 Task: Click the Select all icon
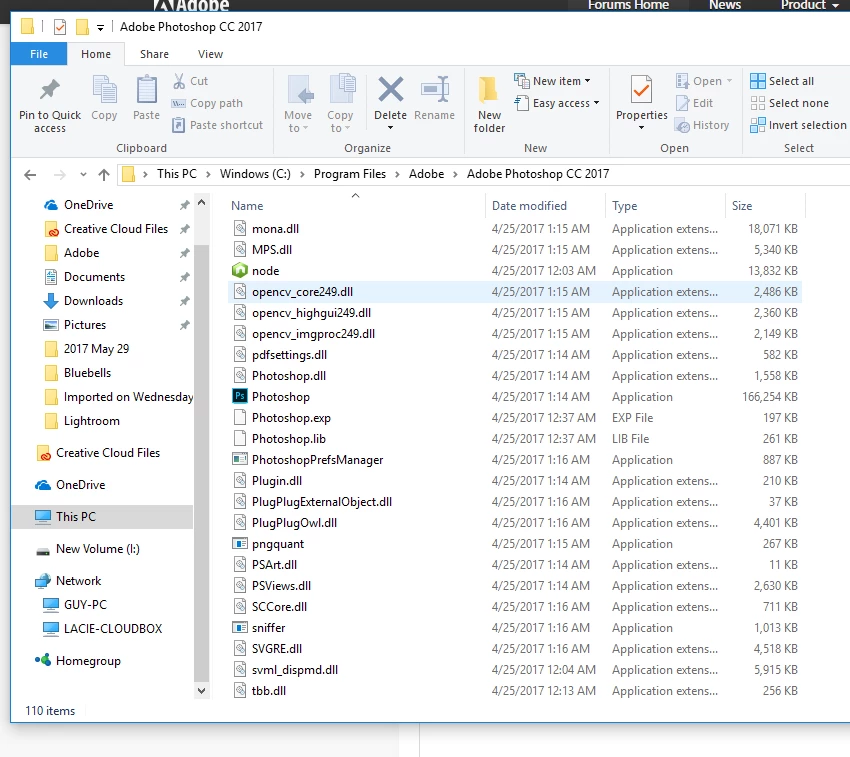758,81
